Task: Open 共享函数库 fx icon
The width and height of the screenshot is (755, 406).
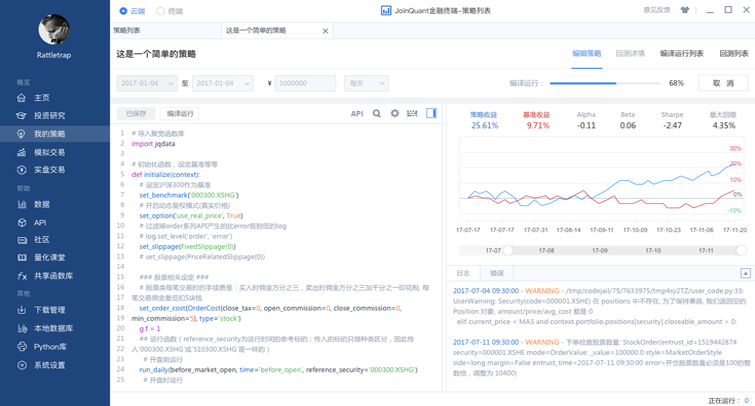Action: tap(21, 276)
